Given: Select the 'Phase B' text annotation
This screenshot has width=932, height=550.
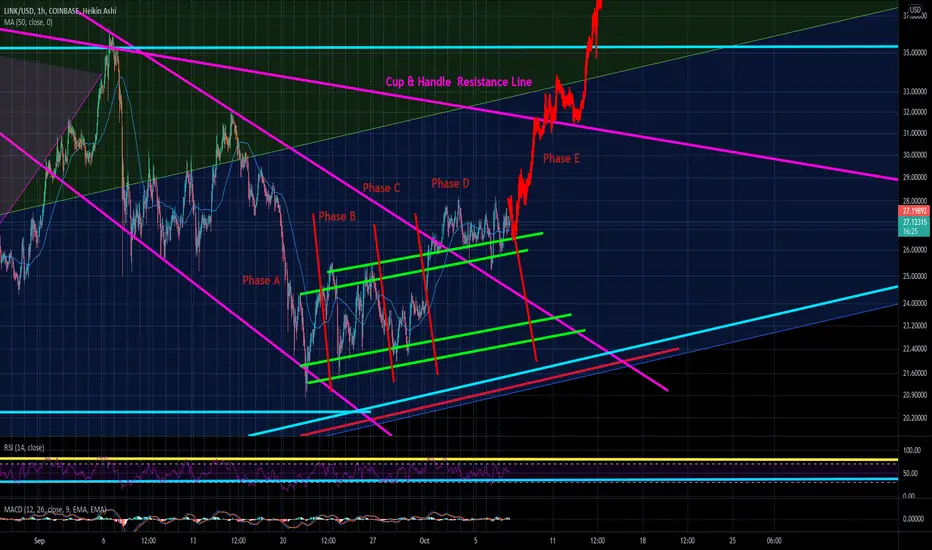Looking at the screenshot, I should click(337, 216).
